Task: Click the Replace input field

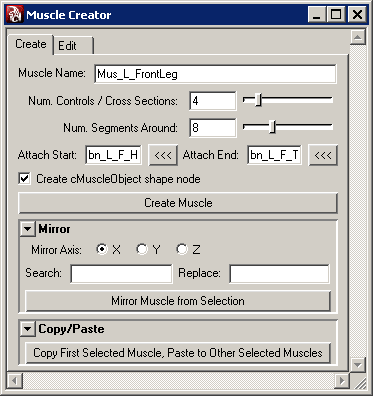Action: (279, 274)
